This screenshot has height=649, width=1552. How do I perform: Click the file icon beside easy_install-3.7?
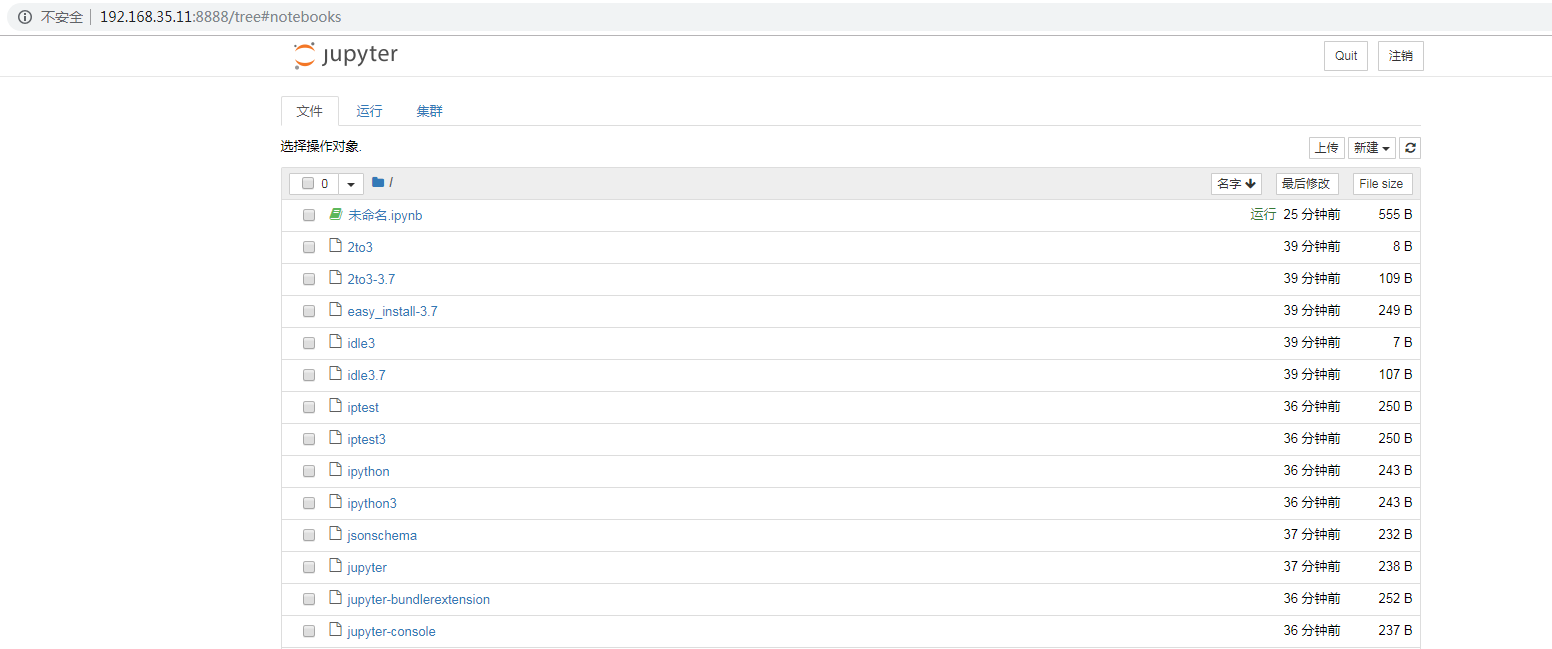click(335, 310)
